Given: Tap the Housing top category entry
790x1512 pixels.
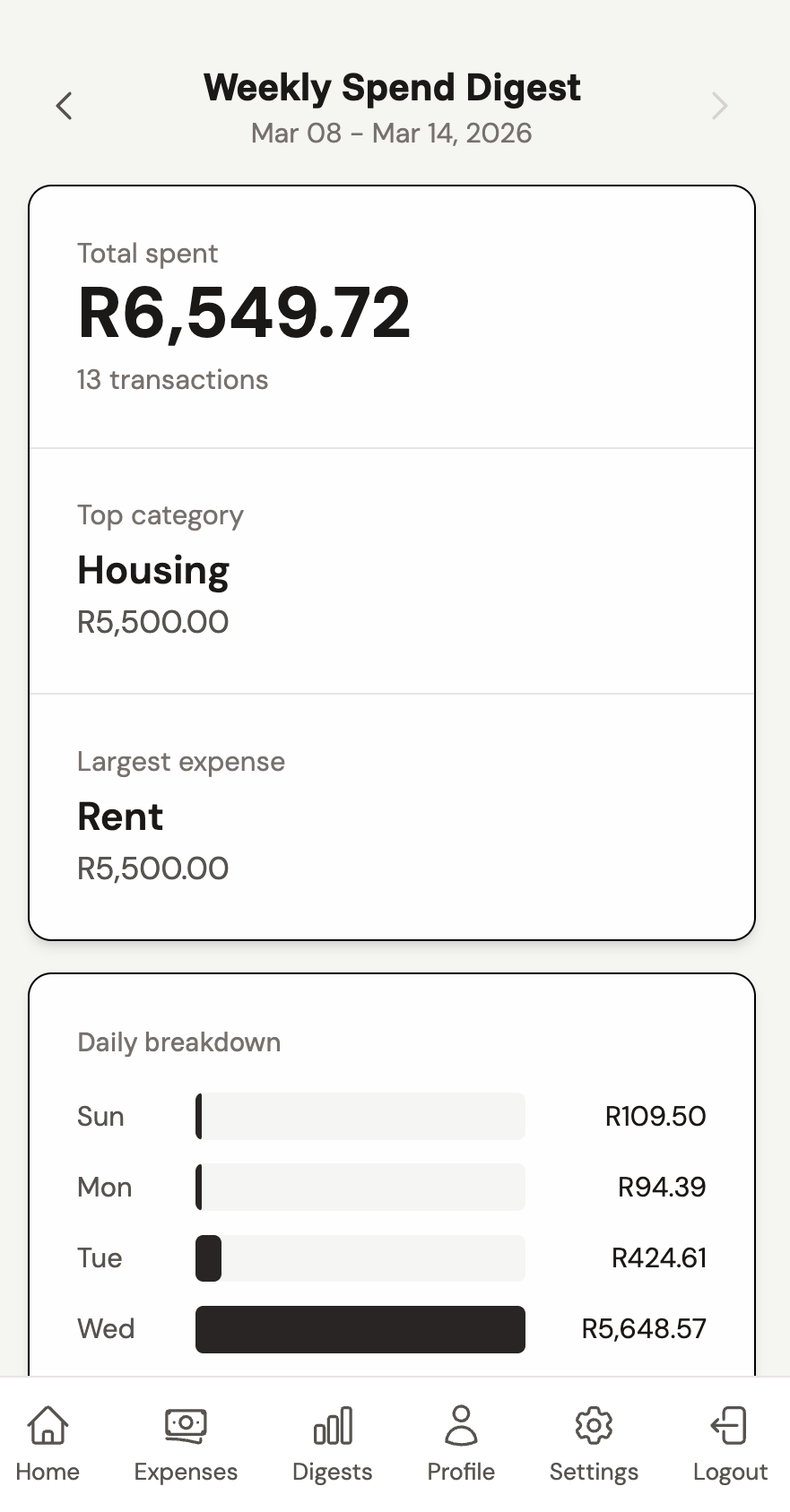Looking at the screenshot, I should tap(153, 571).
